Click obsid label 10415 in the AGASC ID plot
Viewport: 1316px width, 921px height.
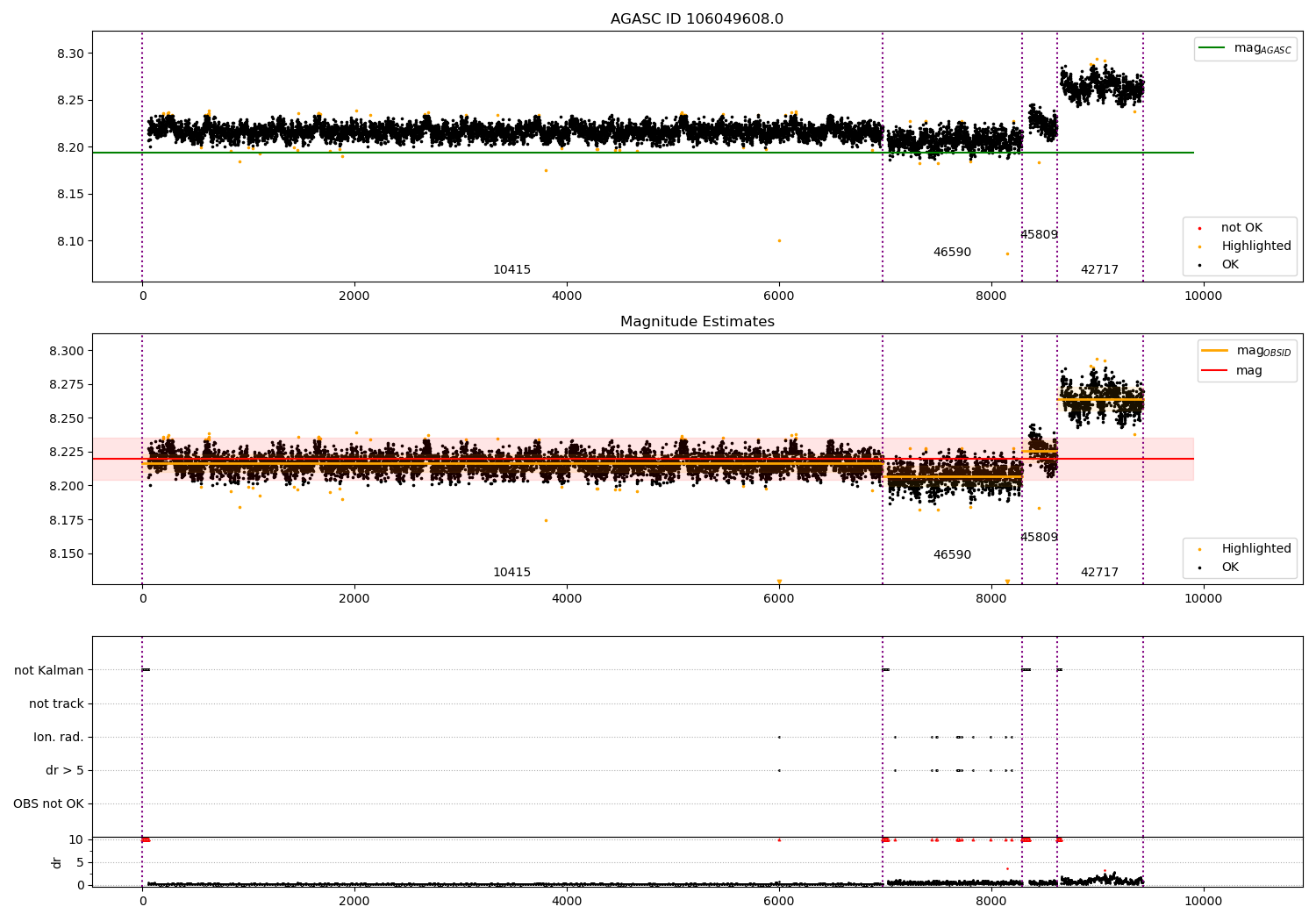pyautogui.click(x=511, y=270)
